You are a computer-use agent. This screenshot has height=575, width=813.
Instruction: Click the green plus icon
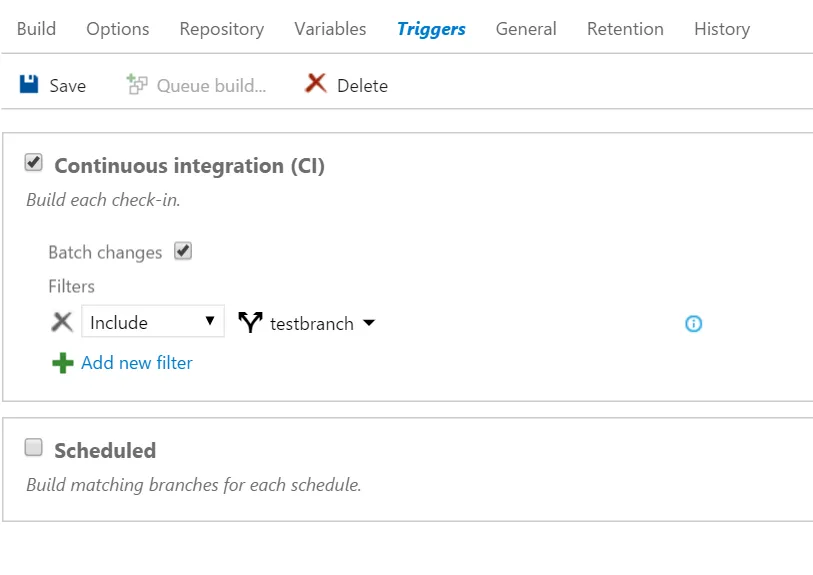click(62, 363)
